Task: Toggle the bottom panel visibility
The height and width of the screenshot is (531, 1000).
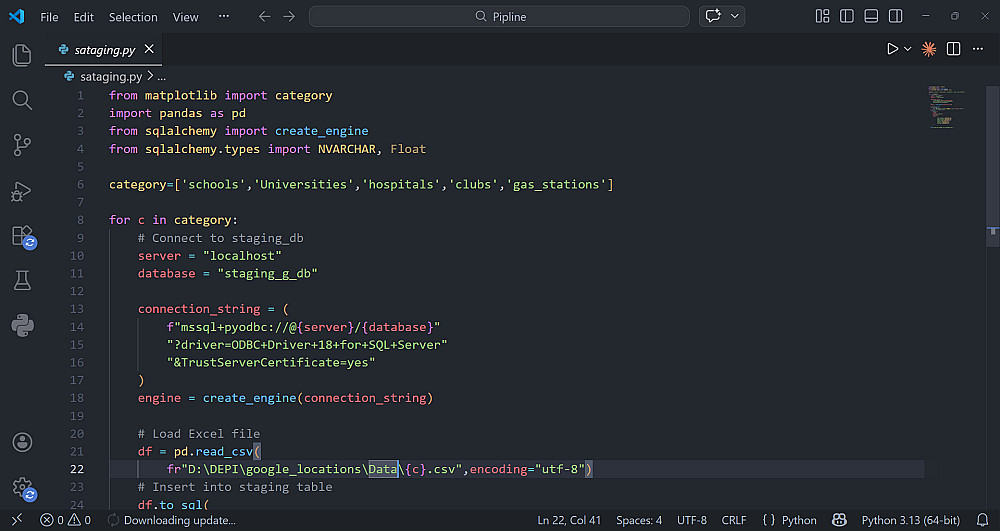Action: pos(871,16)
